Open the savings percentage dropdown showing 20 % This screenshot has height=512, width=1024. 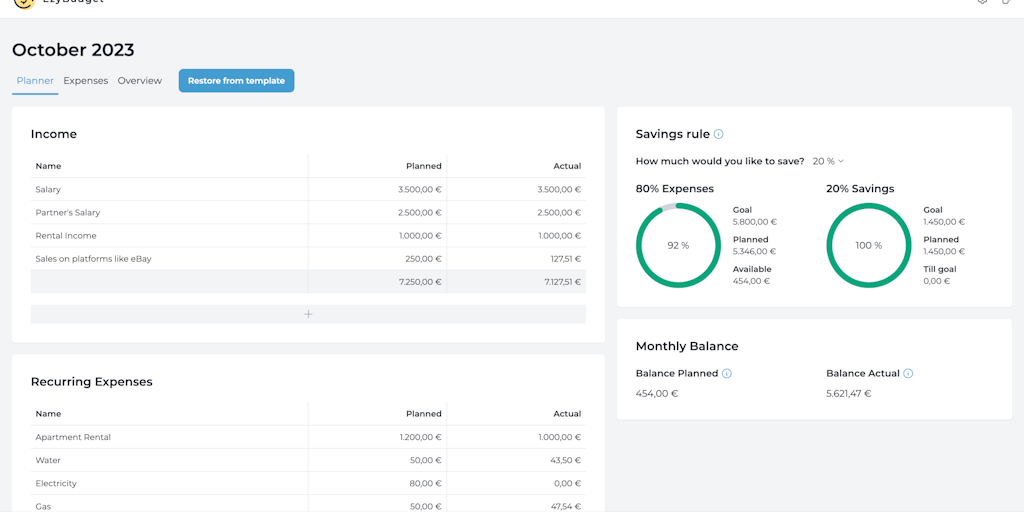(828, 161)
